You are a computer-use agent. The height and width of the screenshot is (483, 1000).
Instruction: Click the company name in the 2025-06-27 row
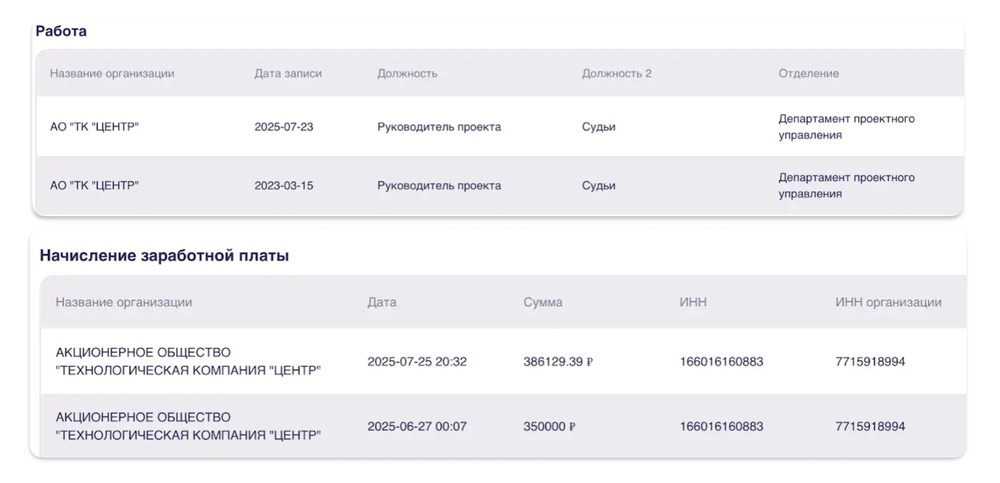pyautogui.click(x=188, y=426)
